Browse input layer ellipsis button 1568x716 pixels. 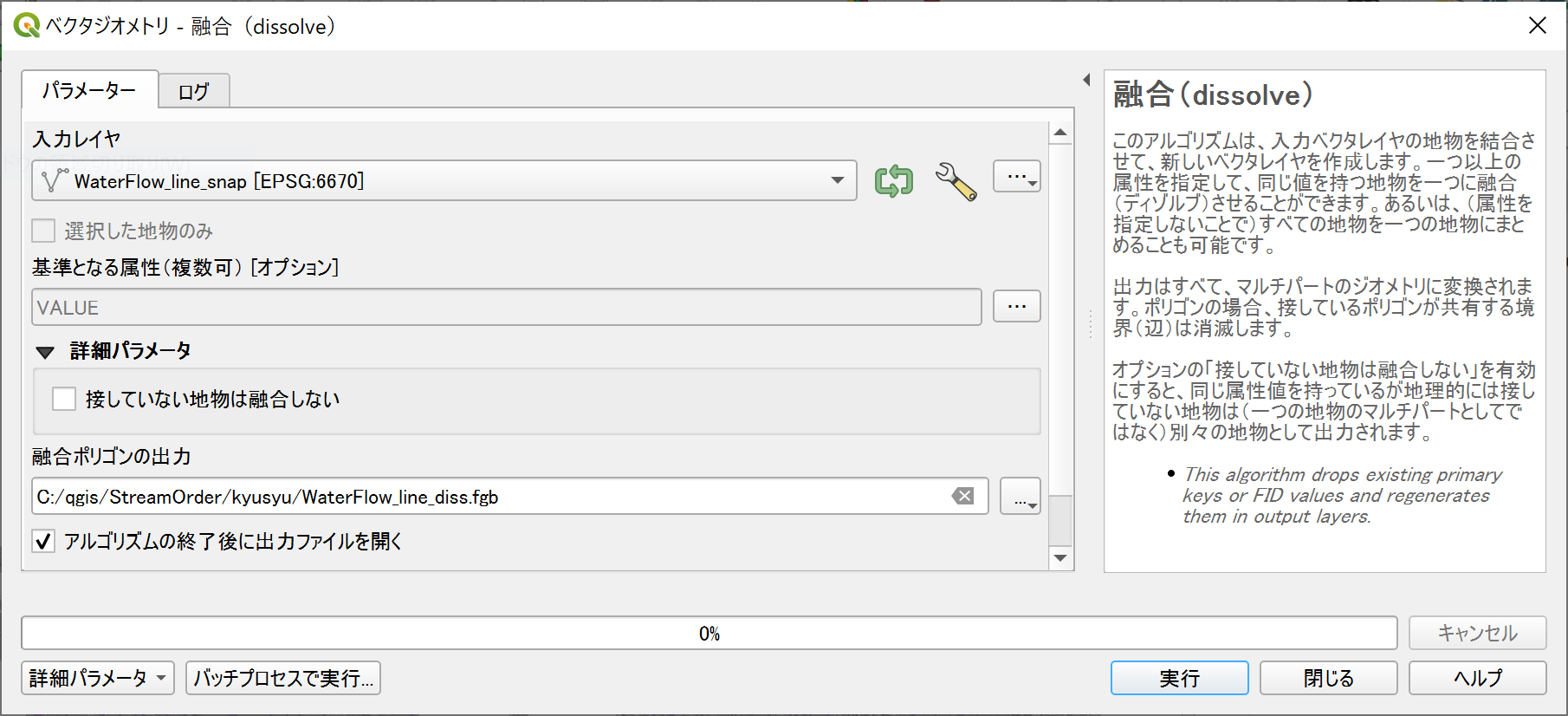click(x=1016, y=177)
